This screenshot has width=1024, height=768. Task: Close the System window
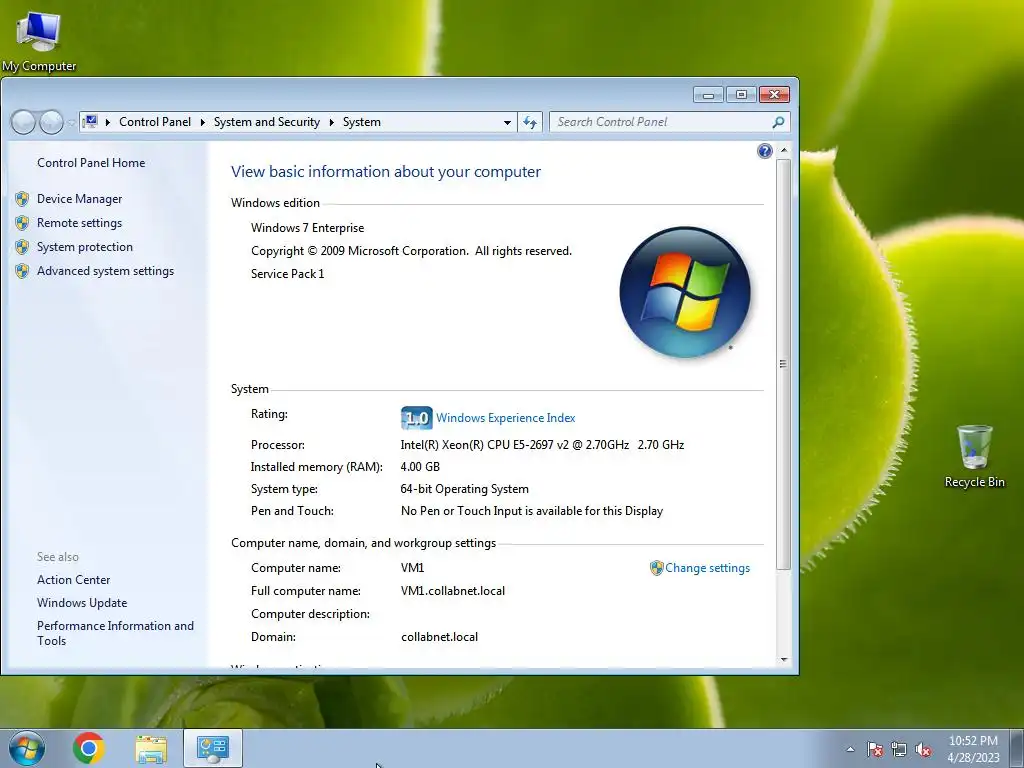click(x=775, y=95)
